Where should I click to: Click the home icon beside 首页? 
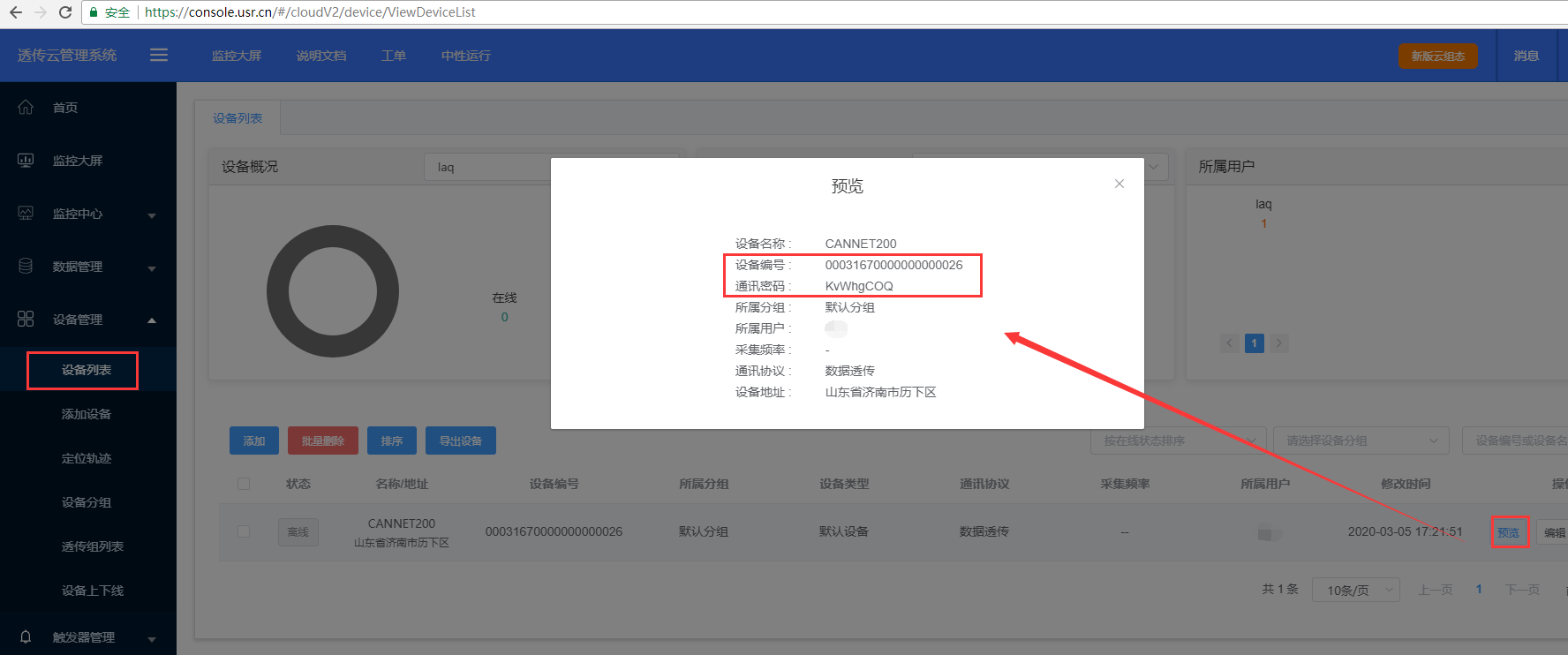point(26,107)
